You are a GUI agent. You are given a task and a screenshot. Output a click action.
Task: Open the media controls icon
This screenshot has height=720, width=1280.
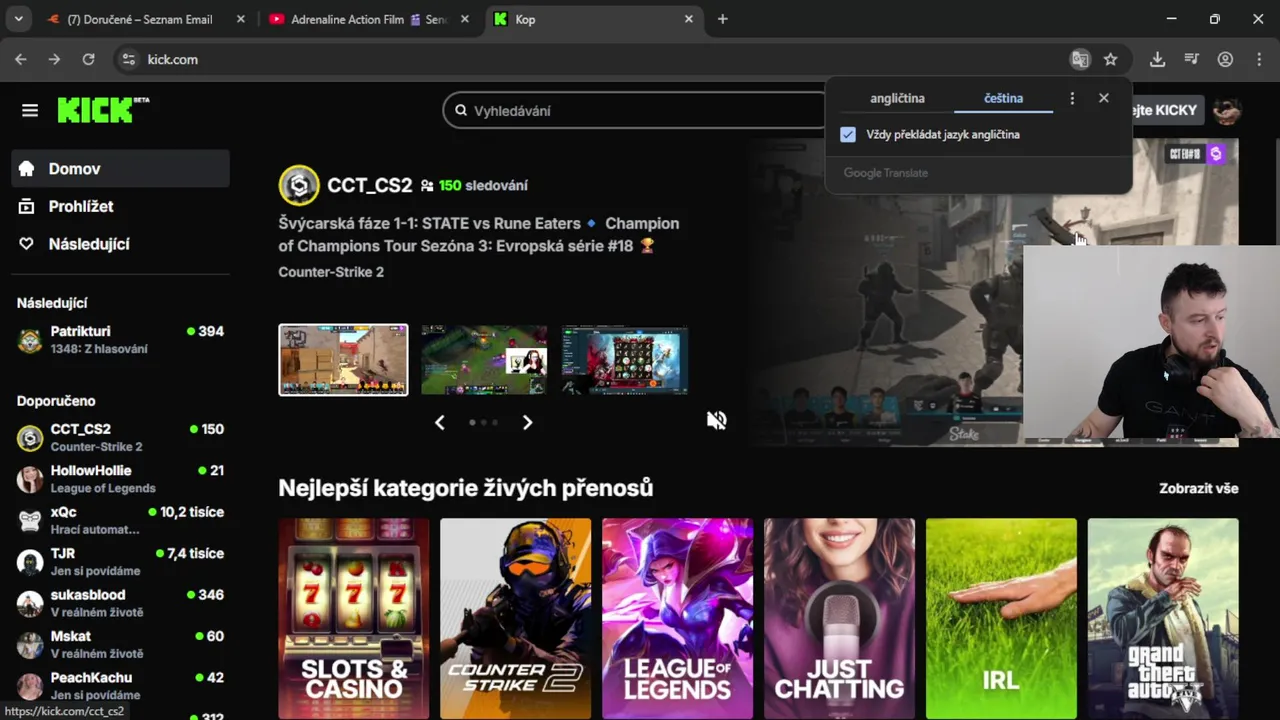(1191, 59)
